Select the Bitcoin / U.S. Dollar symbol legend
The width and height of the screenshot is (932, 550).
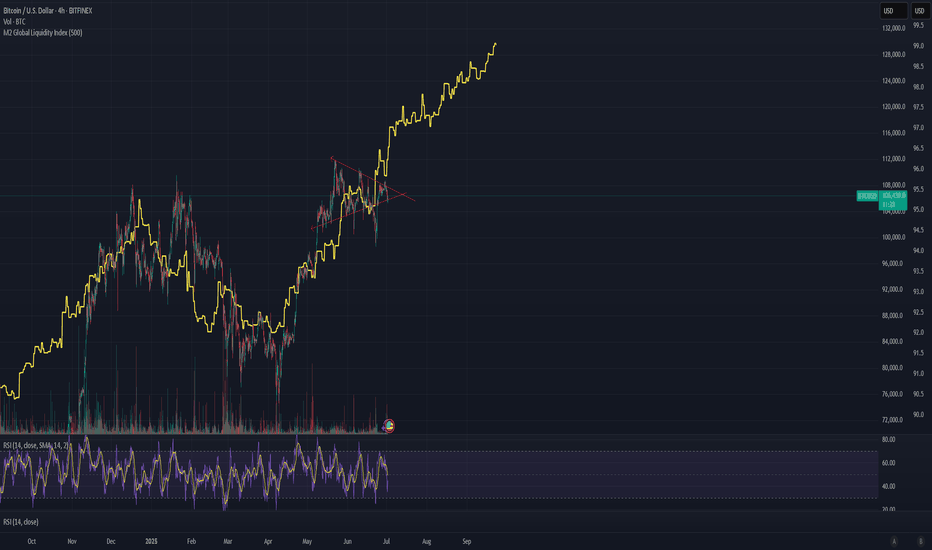[x=48, y=11]
